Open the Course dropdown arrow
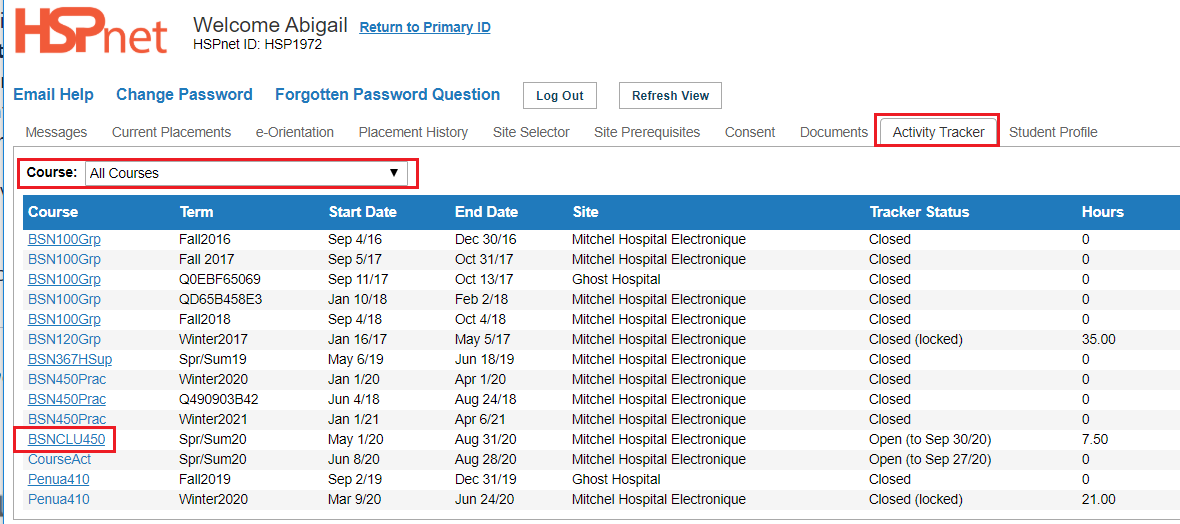Image resolution: width=1180 pixels, height=524 pixels. pos(393,172)
